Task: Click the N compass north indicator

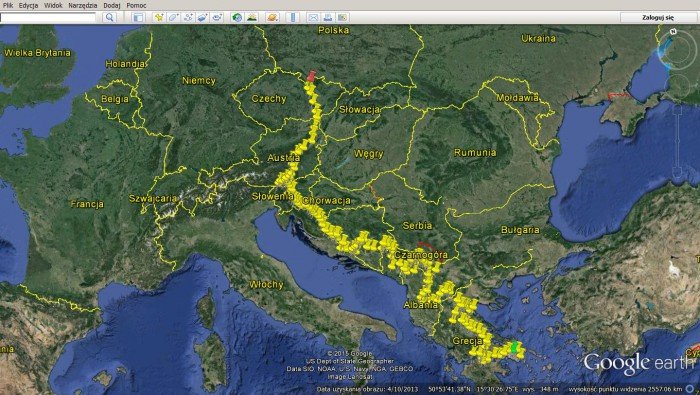Action: [674, 32]
